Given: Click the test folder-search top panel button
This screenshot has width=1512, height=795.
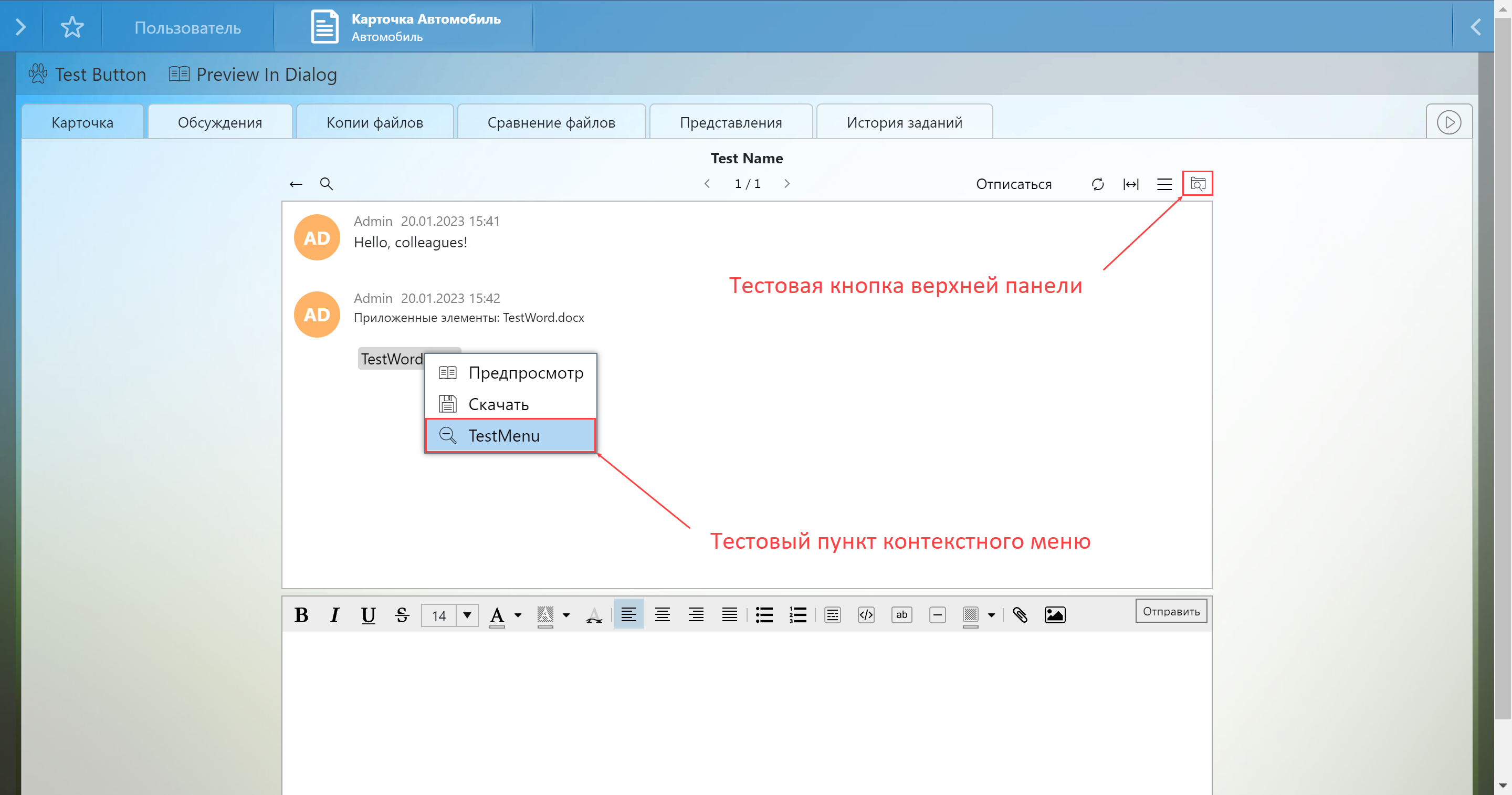Looking at the screenshot, I should pos(1198,184).
